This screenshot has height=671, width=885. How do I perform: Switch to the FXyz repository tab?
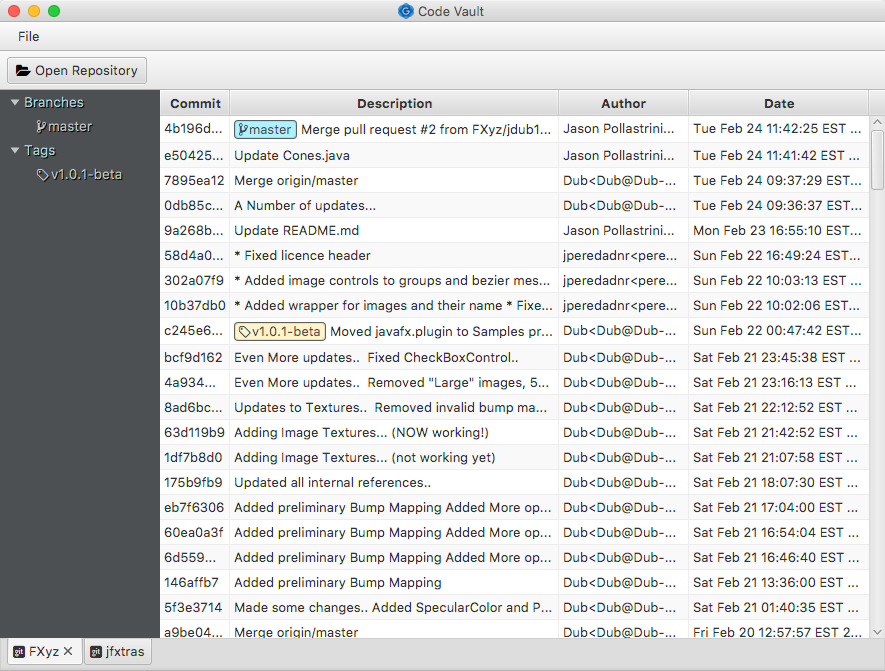point(44,652)
